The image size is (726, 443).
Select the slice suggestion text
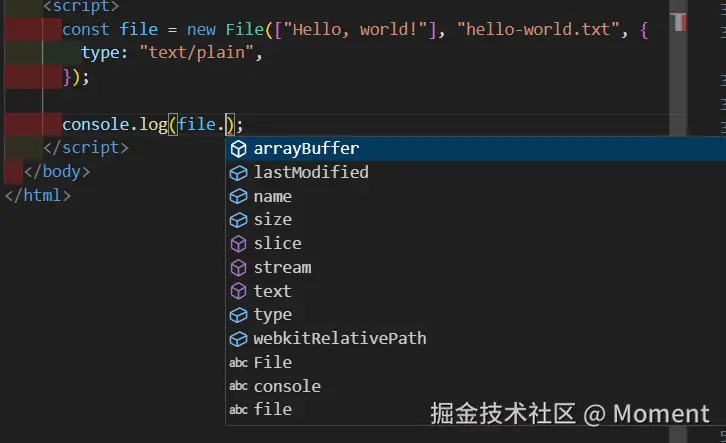(x=277, y=243)
